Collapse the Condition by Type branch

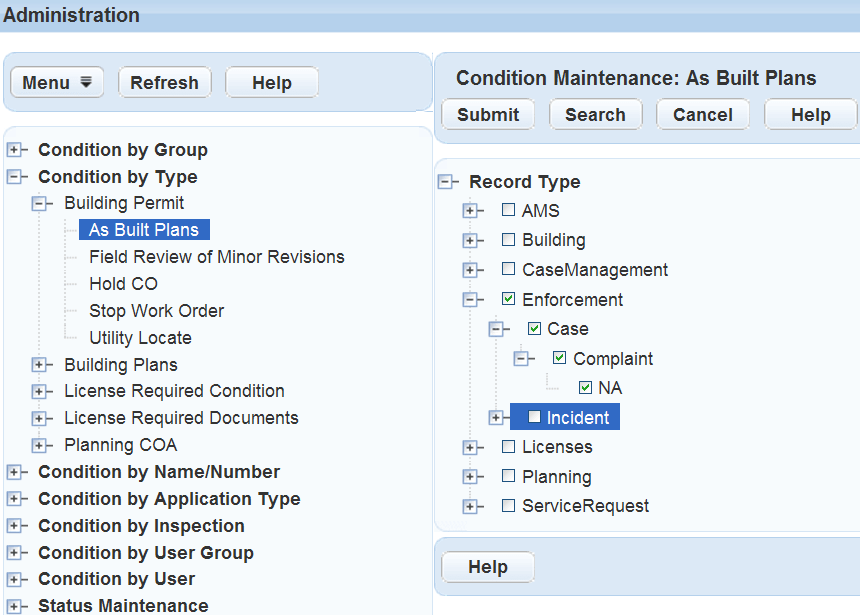(x=18, y=176)
